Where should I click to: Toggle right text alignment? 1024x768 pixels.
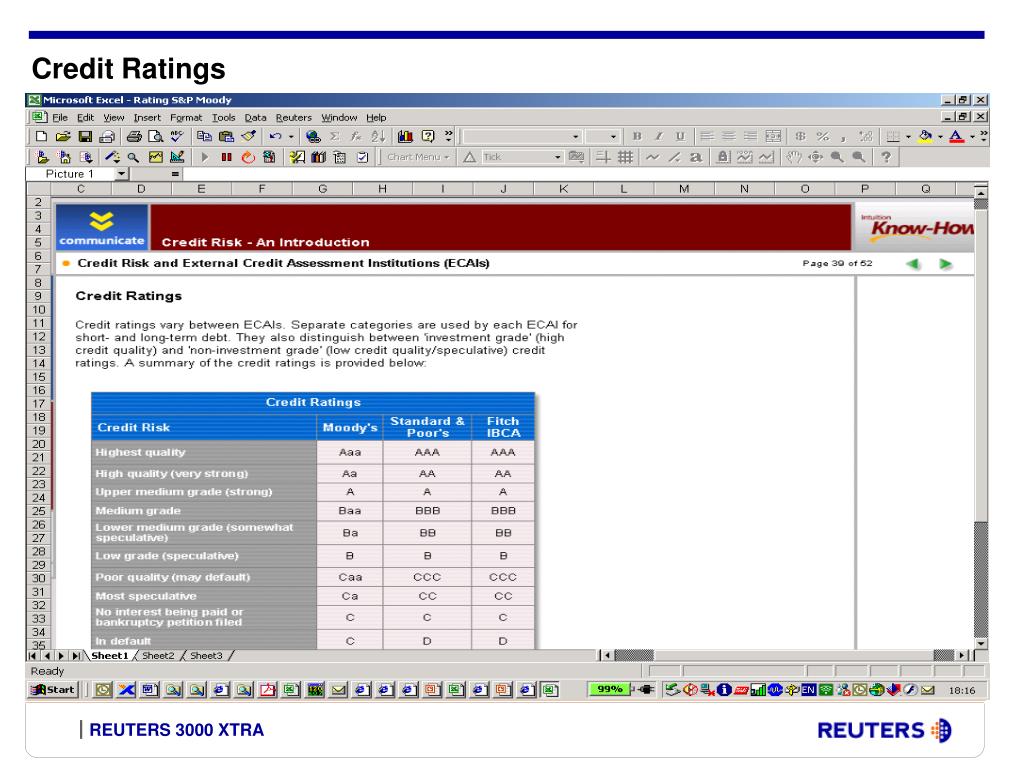[751, 136]
